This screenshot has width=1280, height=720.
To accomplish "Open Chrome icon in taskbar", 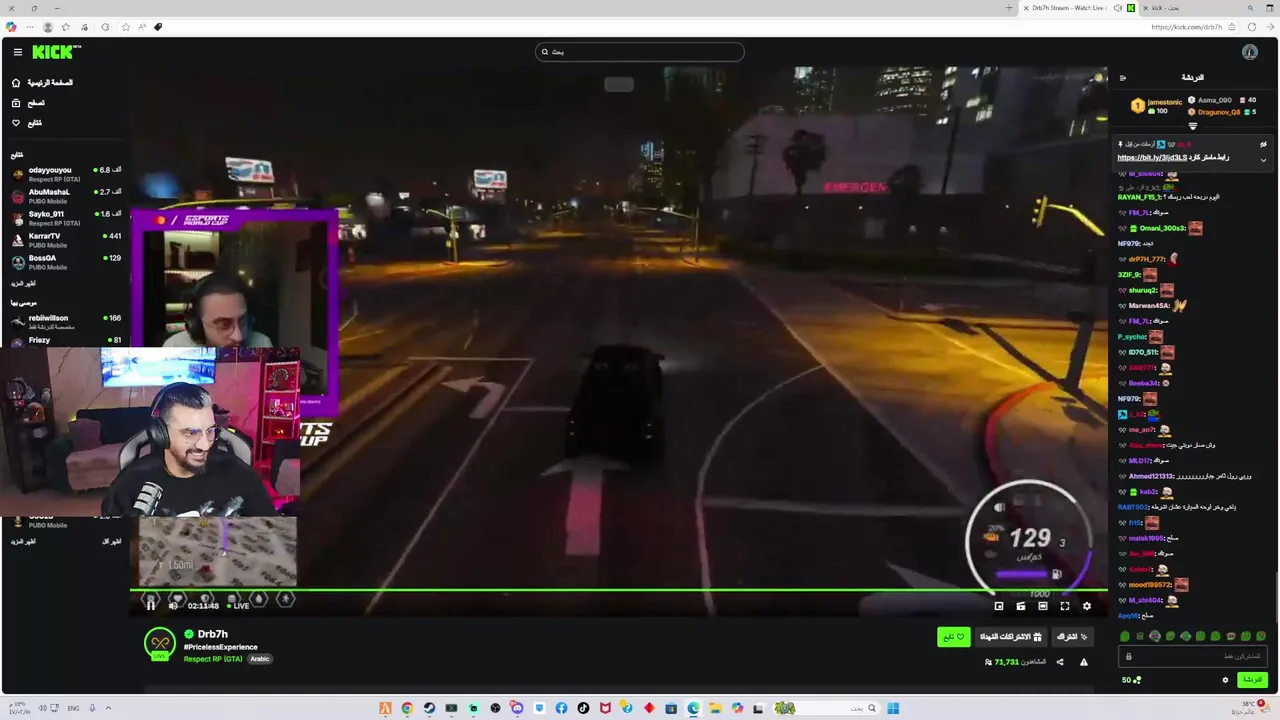I will click(407, 709).
